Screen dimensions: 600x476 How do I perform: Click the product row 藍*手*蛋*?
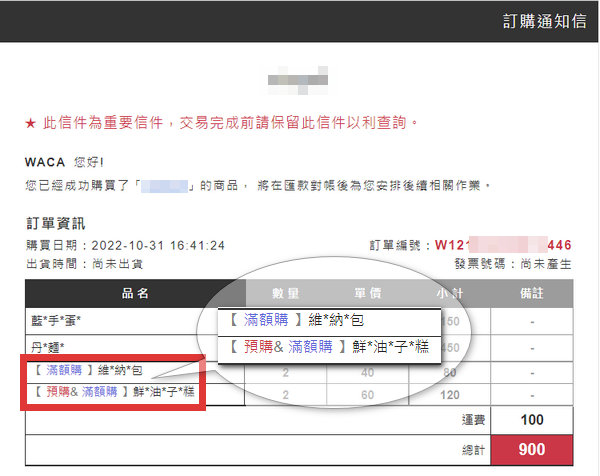pos(56,321)
